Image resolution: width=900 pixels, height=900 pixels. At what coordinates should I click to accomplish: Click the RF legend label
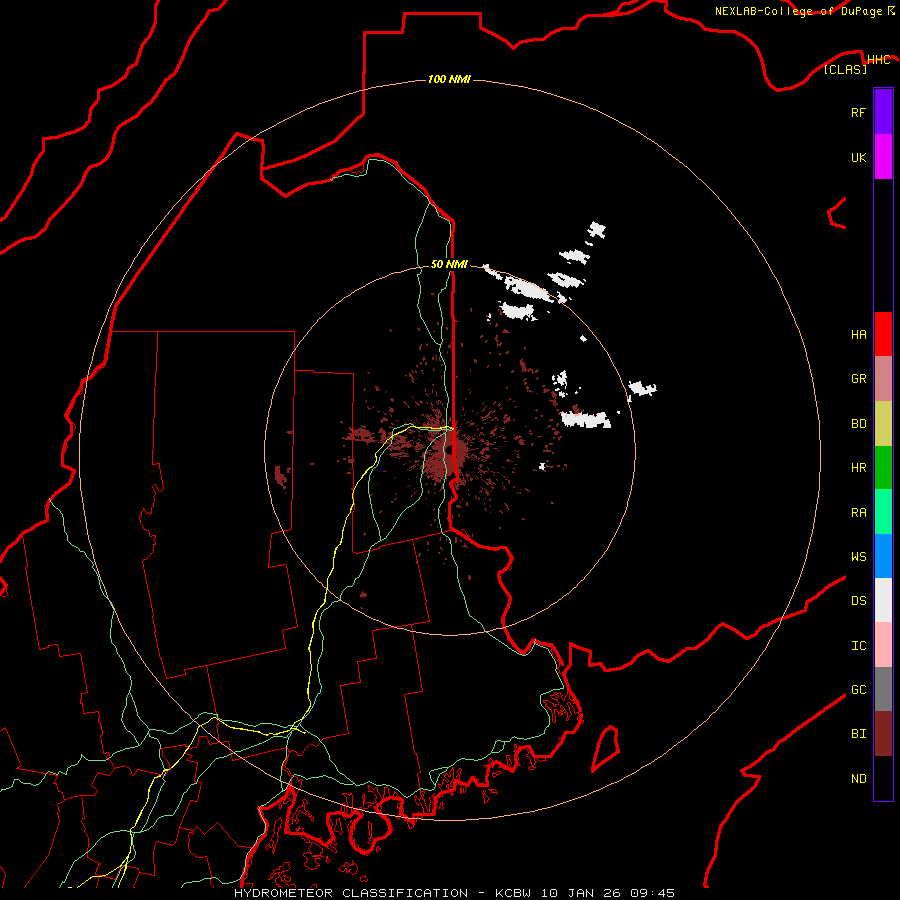(858, 113)
